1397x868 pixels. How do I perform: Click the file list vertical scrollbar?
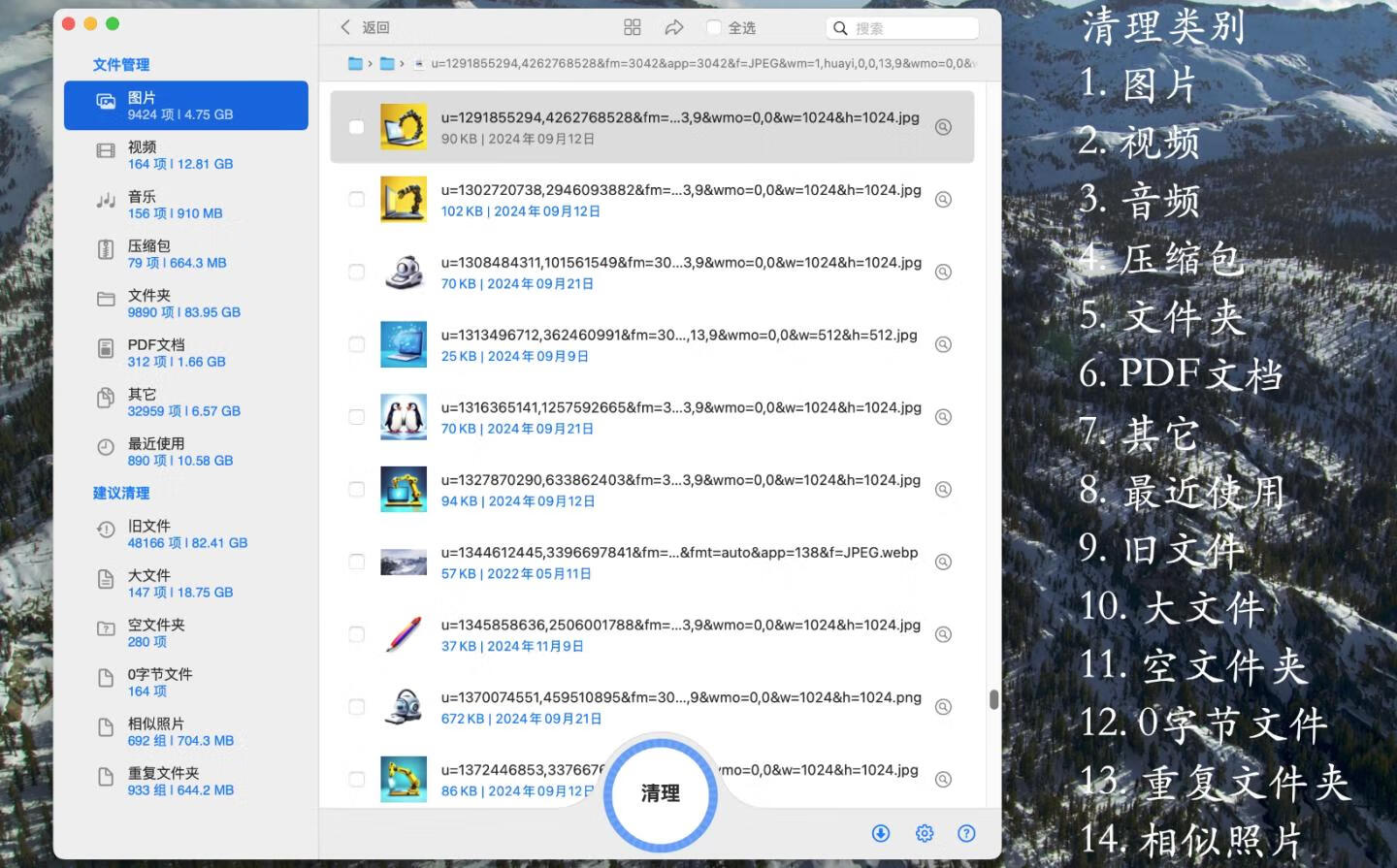(x=993, y=699)
